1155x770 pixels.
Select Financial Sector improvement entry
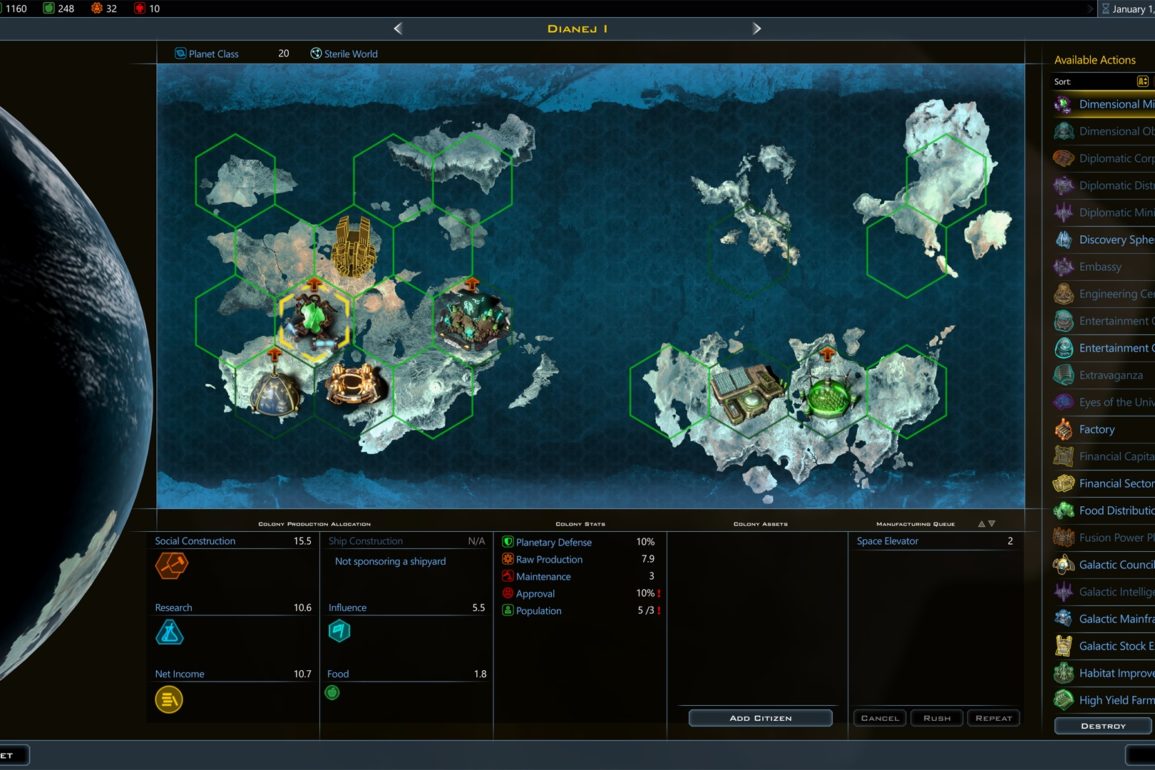click(x=1103, y=483)
